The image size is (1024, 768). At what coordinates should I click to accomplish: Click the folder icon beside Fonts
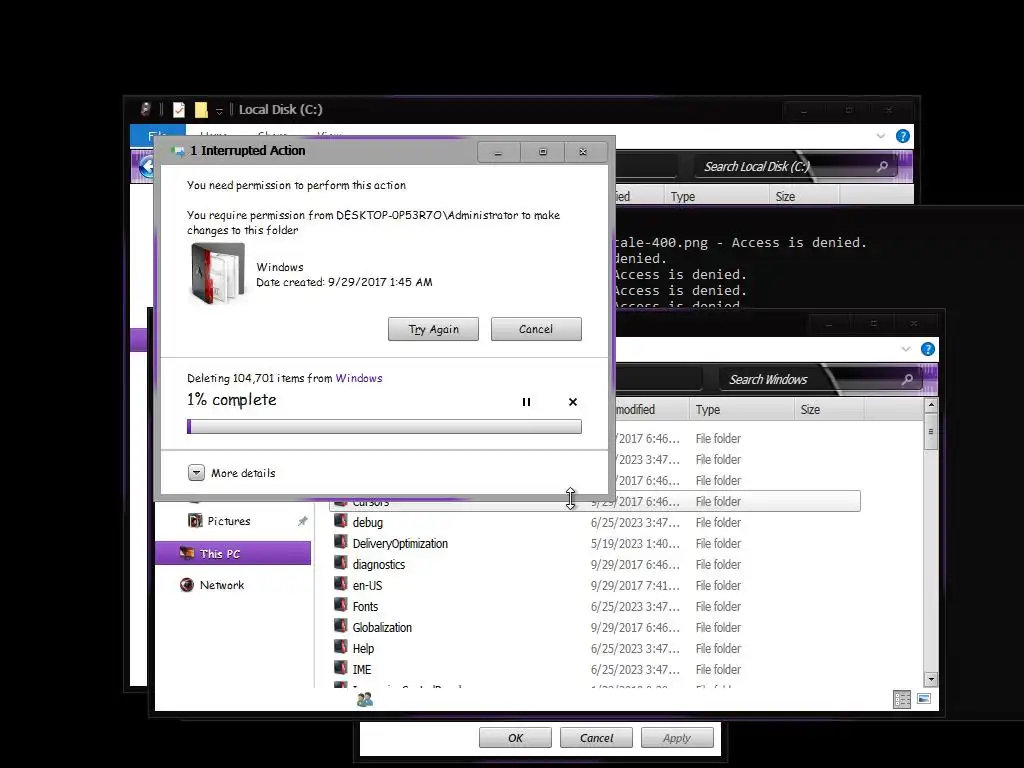[340, 605]
